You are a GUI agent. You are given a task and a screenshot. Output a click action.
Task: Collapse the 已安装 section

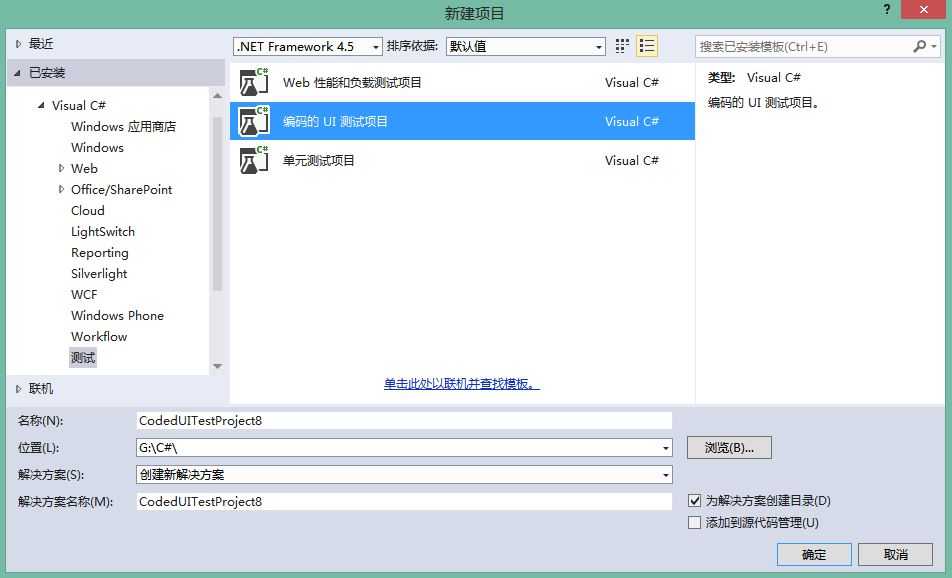17,73
